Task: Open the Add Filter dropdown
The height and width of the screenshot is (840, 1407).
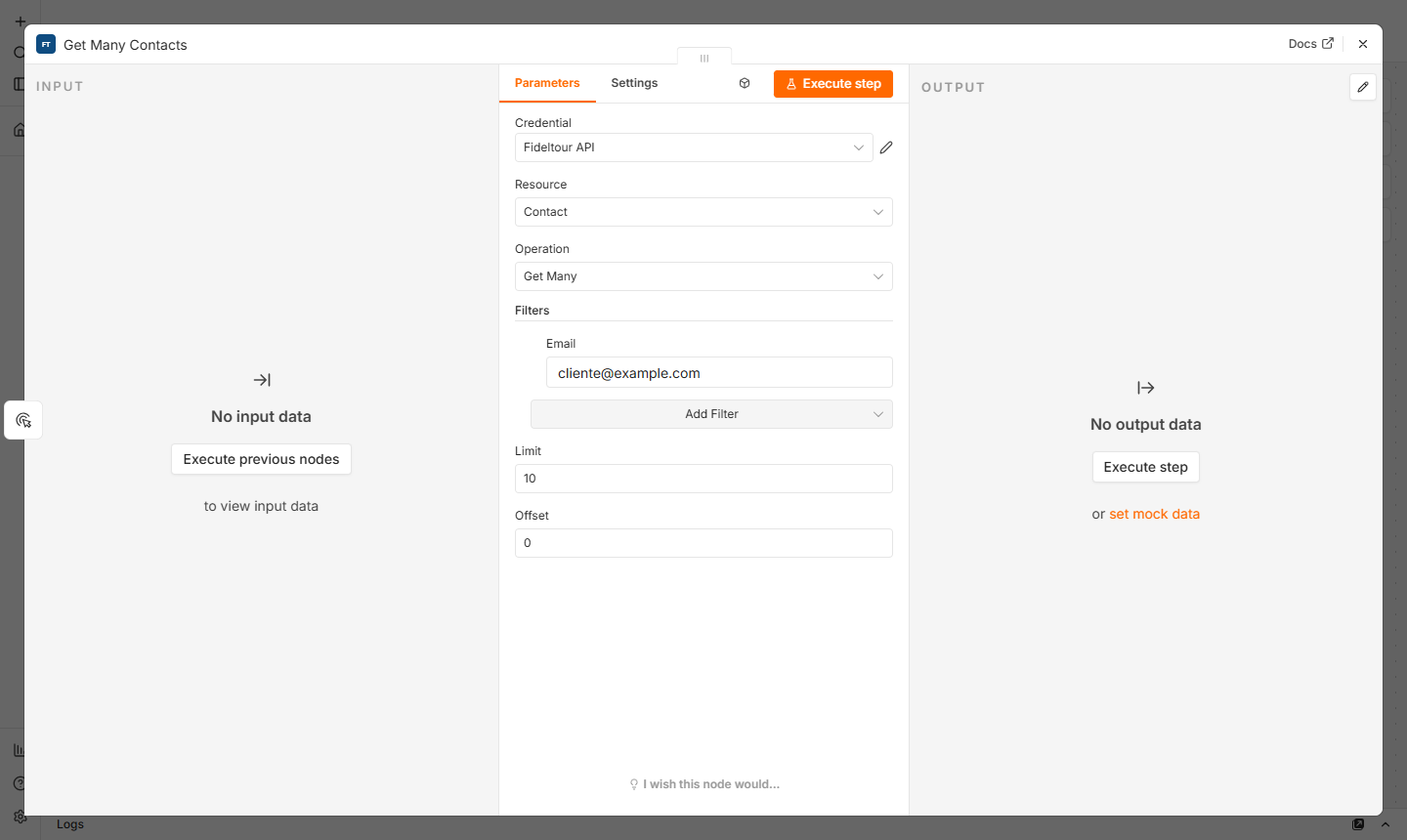Action: (711, 414)
